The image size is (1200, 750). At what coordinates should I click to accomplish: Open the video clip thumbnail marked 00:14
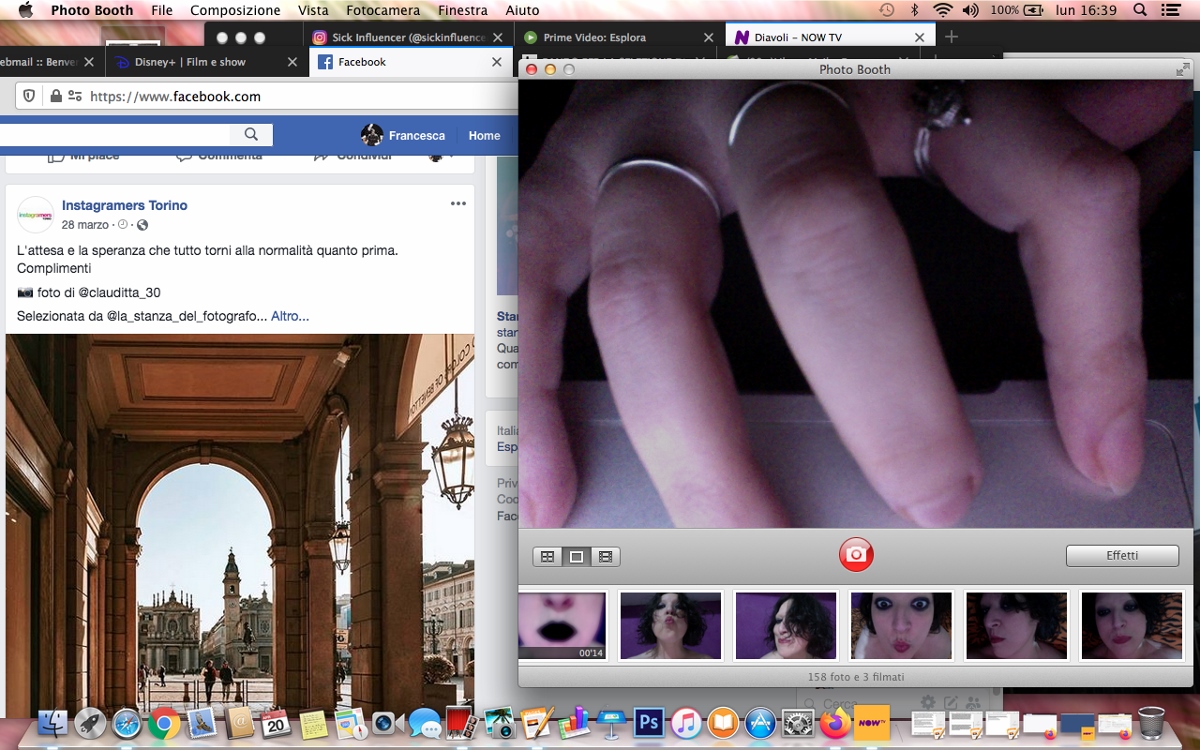tap(562, 626)
